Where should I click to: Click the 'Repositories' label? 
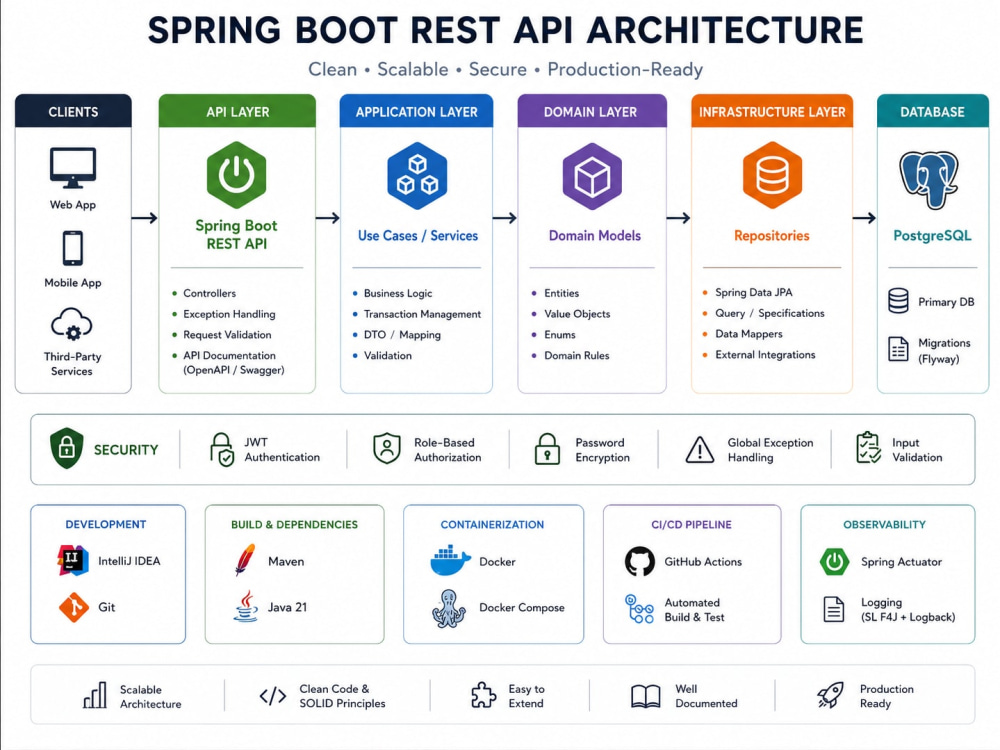[x=772, y=235]
